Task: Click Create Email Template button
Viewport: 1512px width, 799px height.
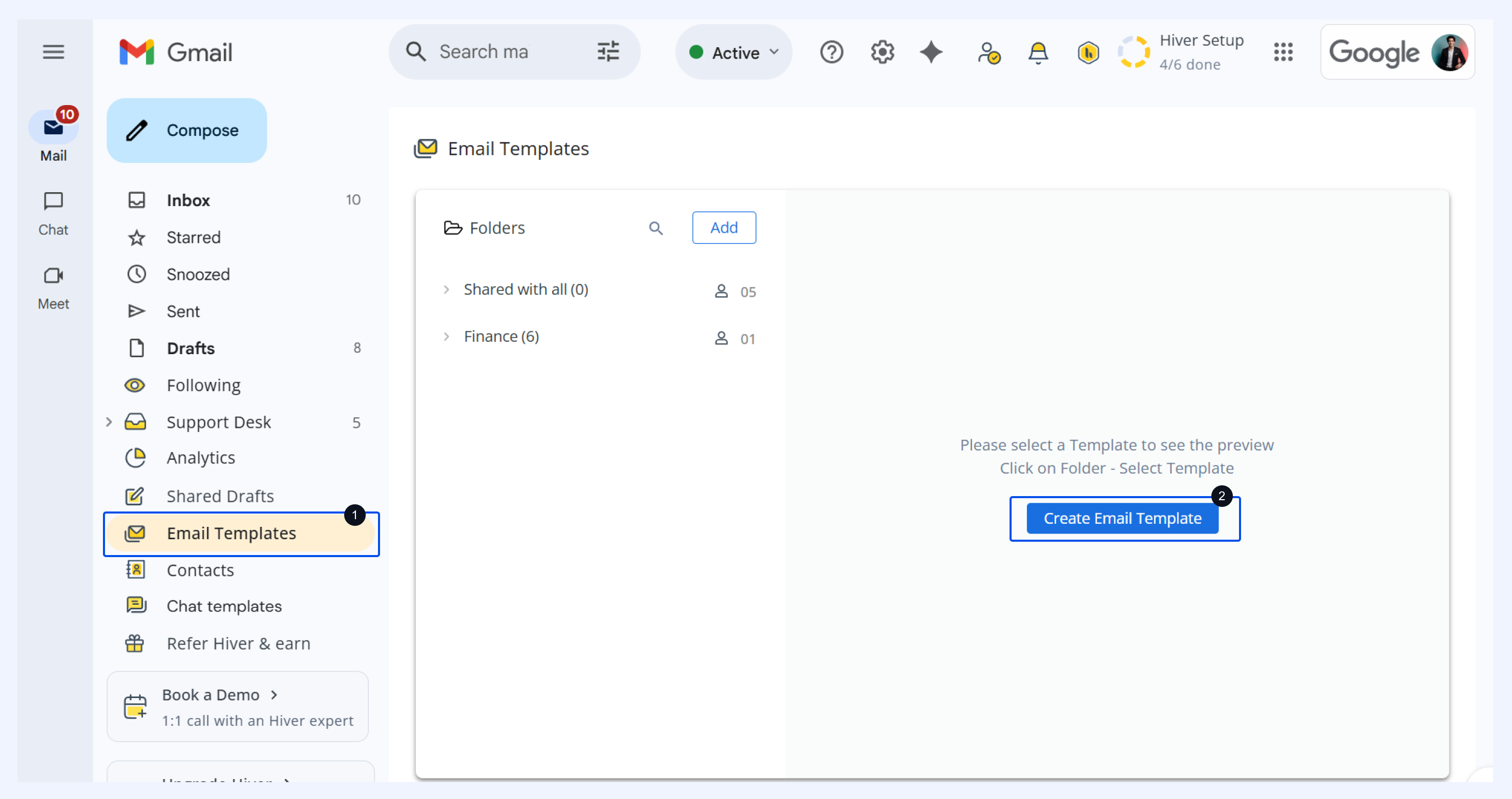Action: pos(1122,518)
